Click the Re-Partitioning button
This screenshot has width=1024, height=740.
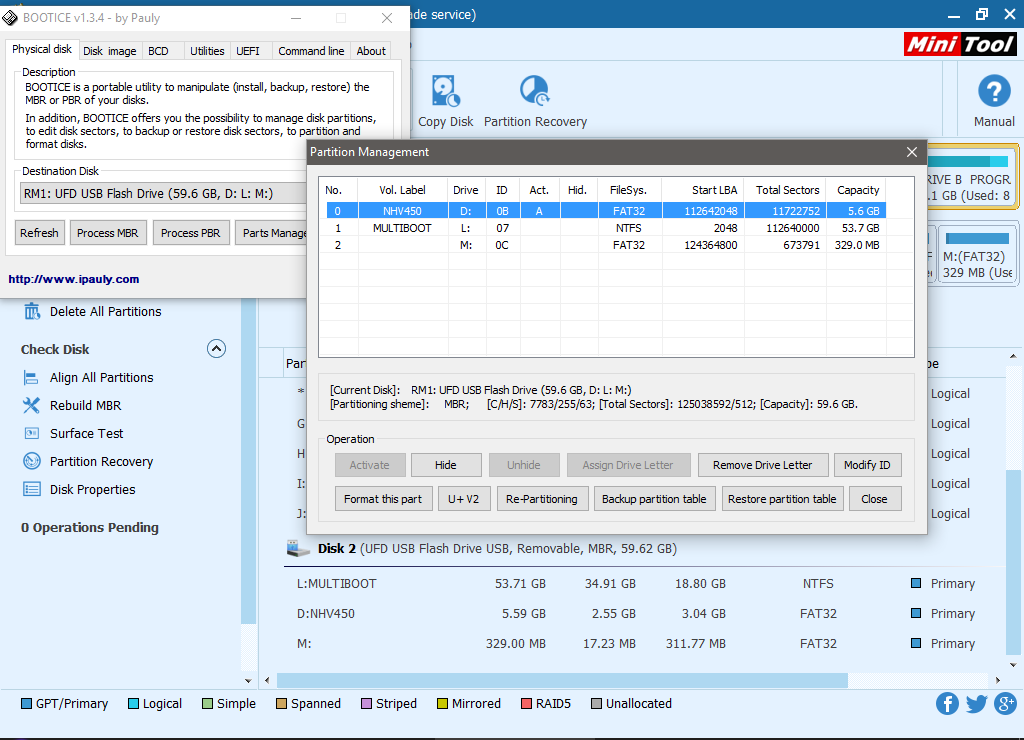(x=542, y=499)
